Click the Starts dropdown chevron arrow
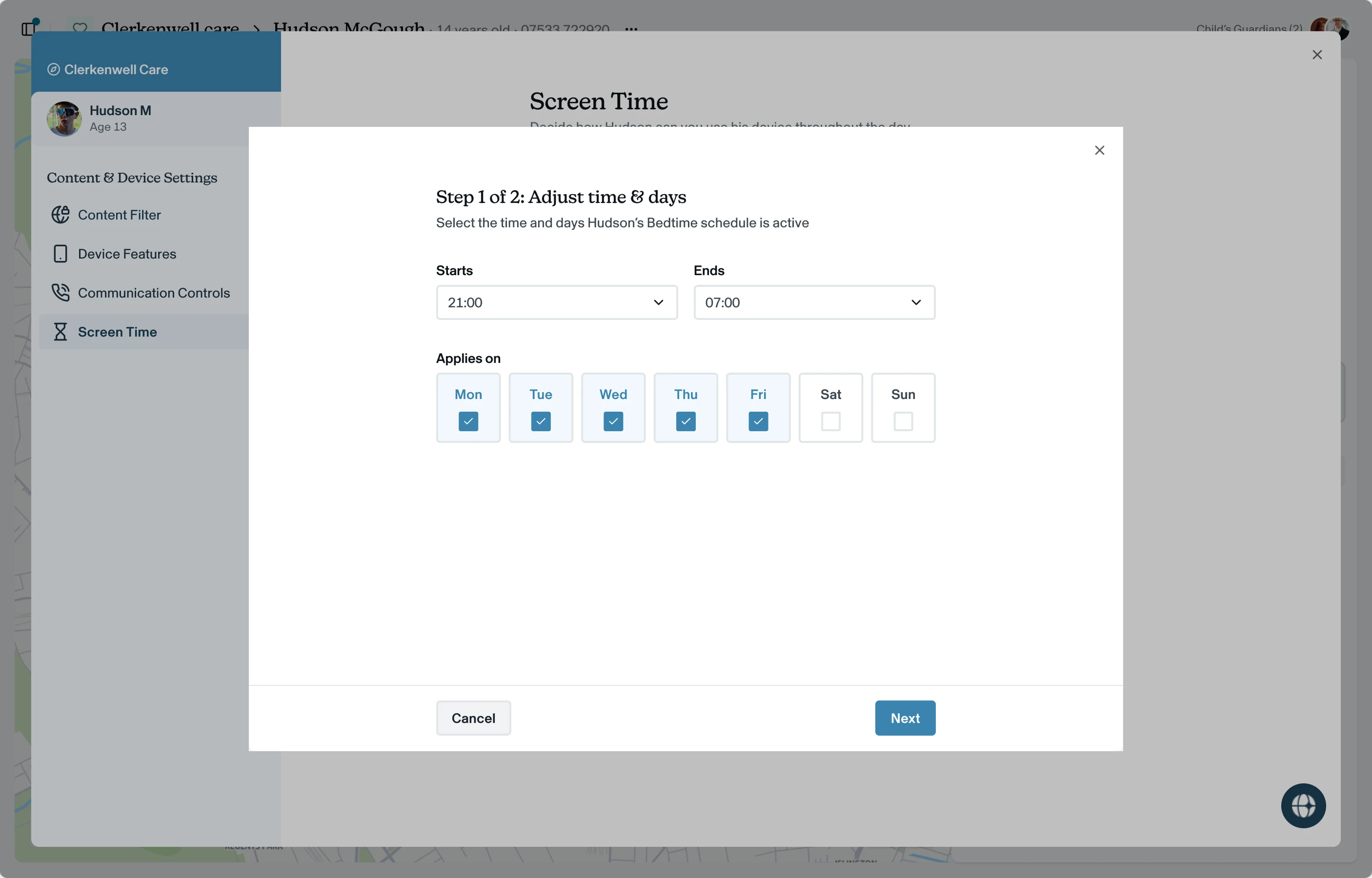Image resolution: width=1372 pixels, height=878 pixels. 658,302
